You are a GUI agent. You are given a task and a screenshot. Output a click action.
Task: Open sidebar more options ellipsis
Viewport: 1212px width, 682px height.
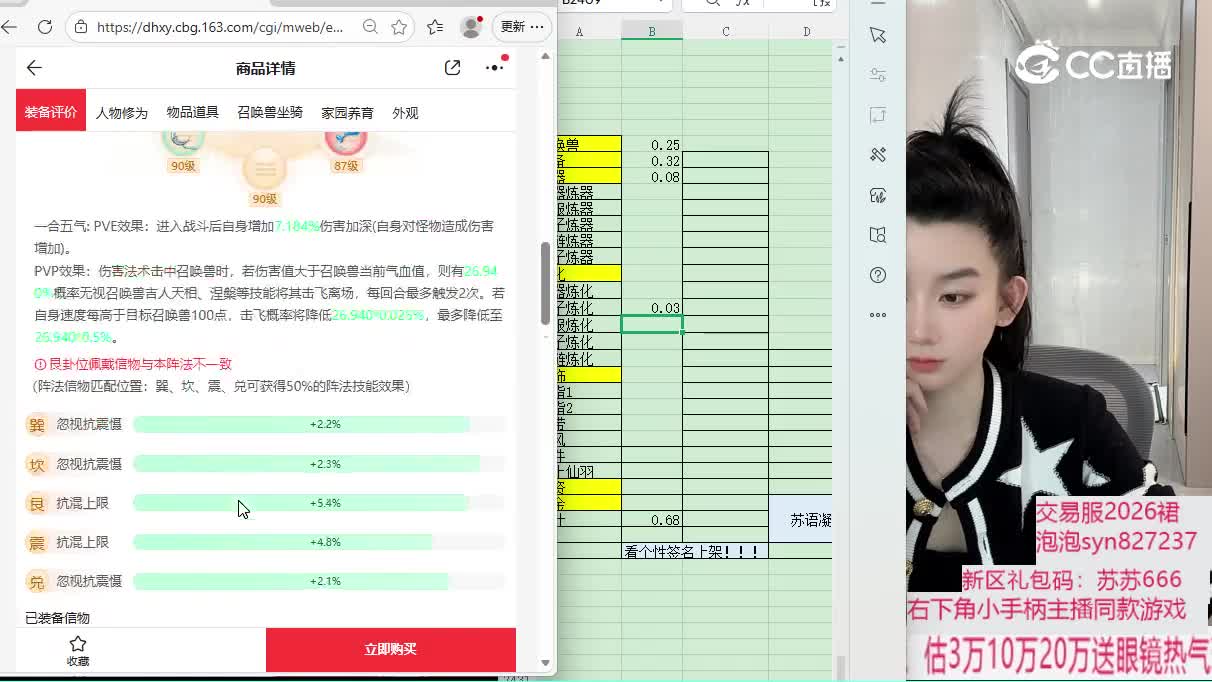[878, 315]
